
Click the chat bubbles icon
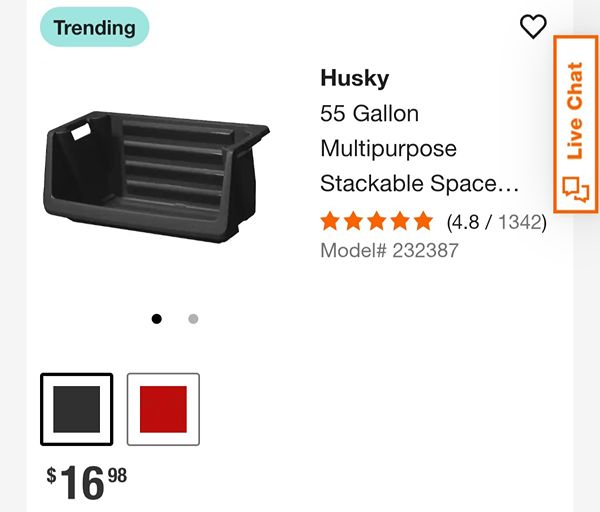576,189
